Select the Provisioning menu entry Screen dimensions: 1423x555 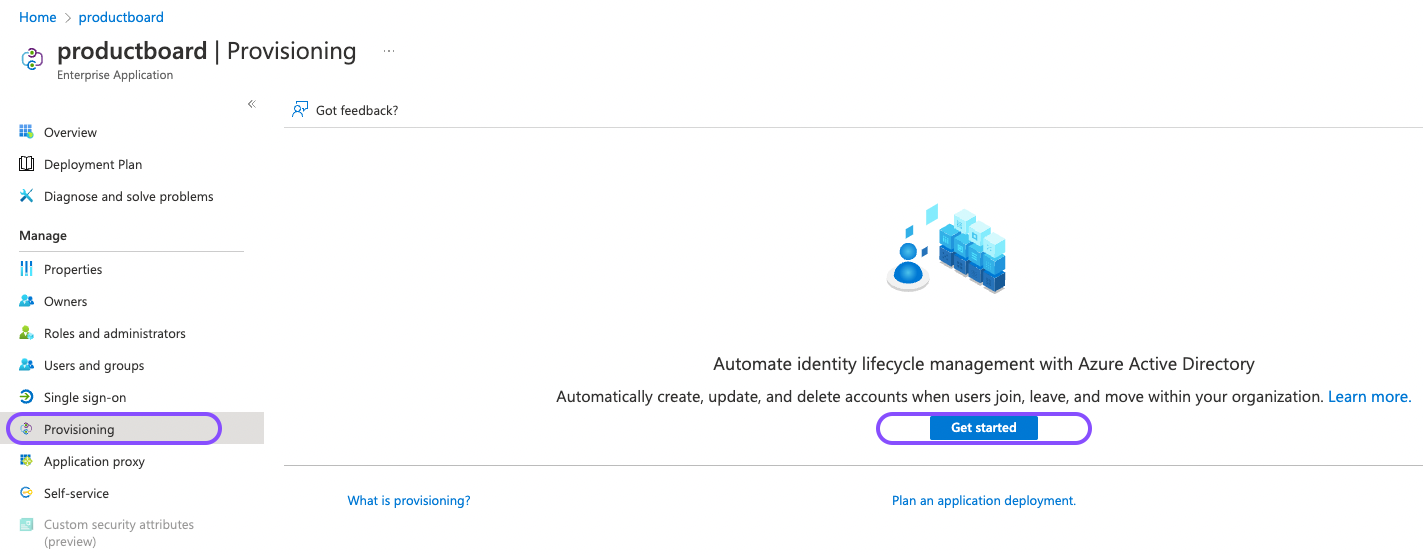point(132,429)
